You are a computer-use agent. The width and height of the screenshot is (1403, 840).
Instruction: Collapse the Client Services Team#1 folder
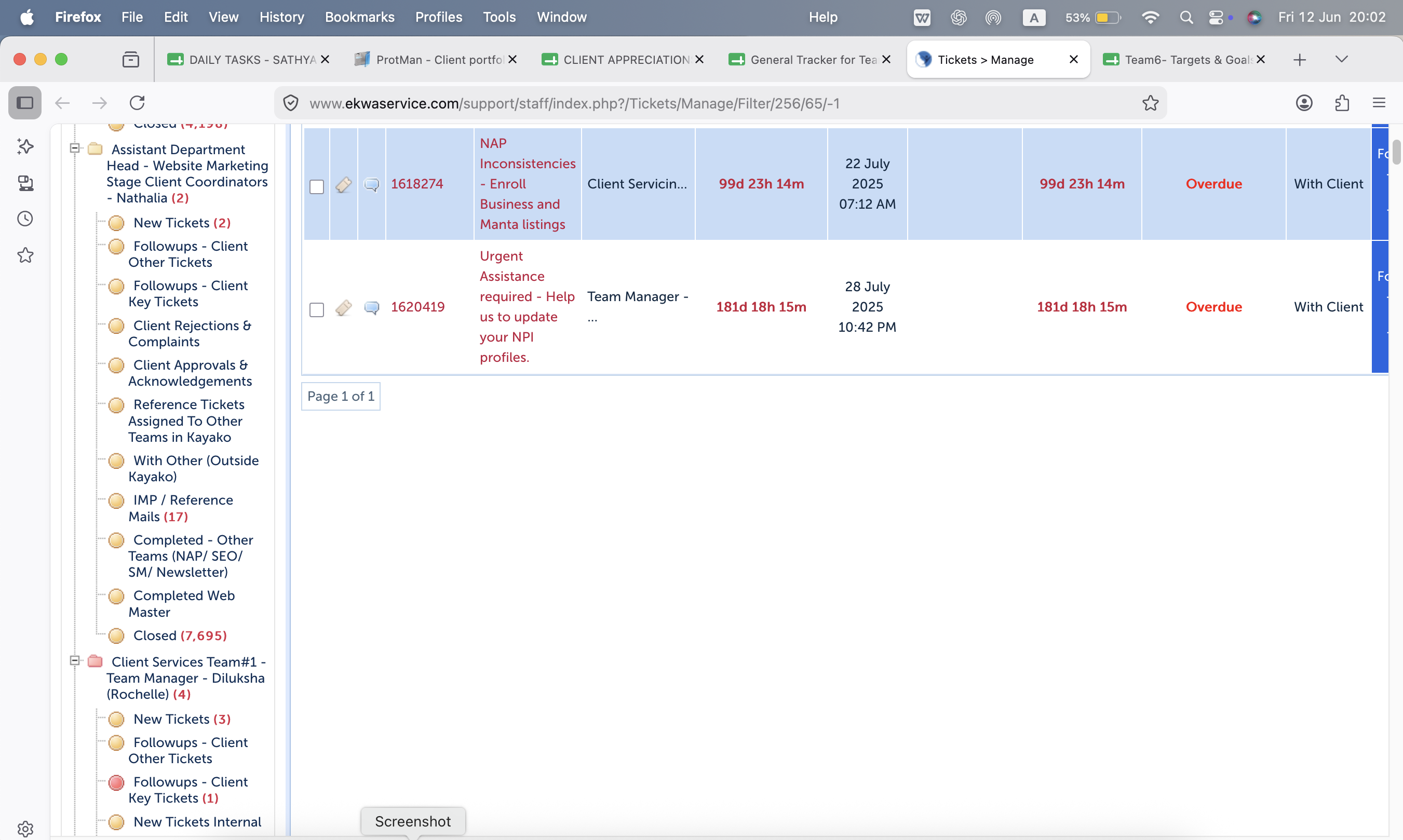pyautogui.click(x=74, y=660)
